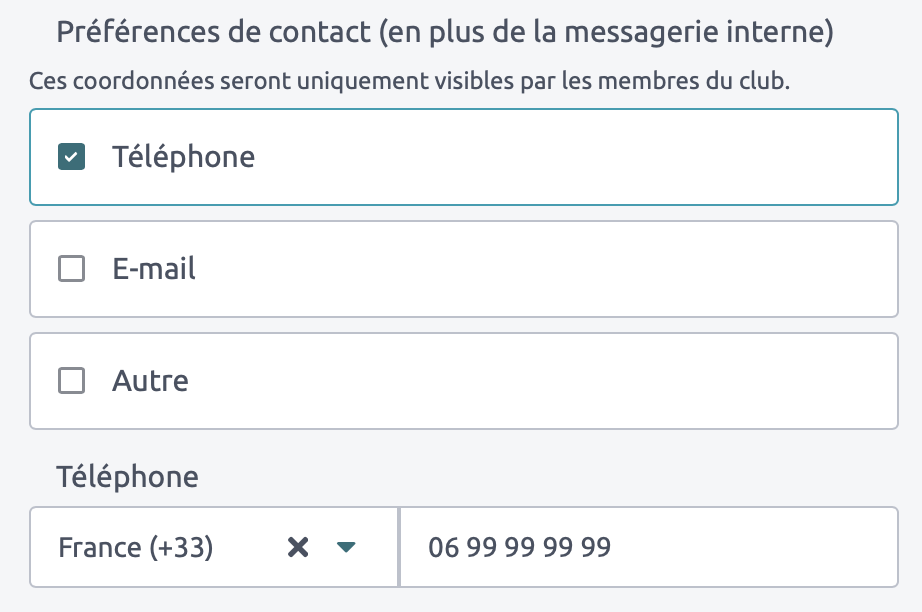
Task: Select the E-mail option label text
Action: (x=154, y=269)
